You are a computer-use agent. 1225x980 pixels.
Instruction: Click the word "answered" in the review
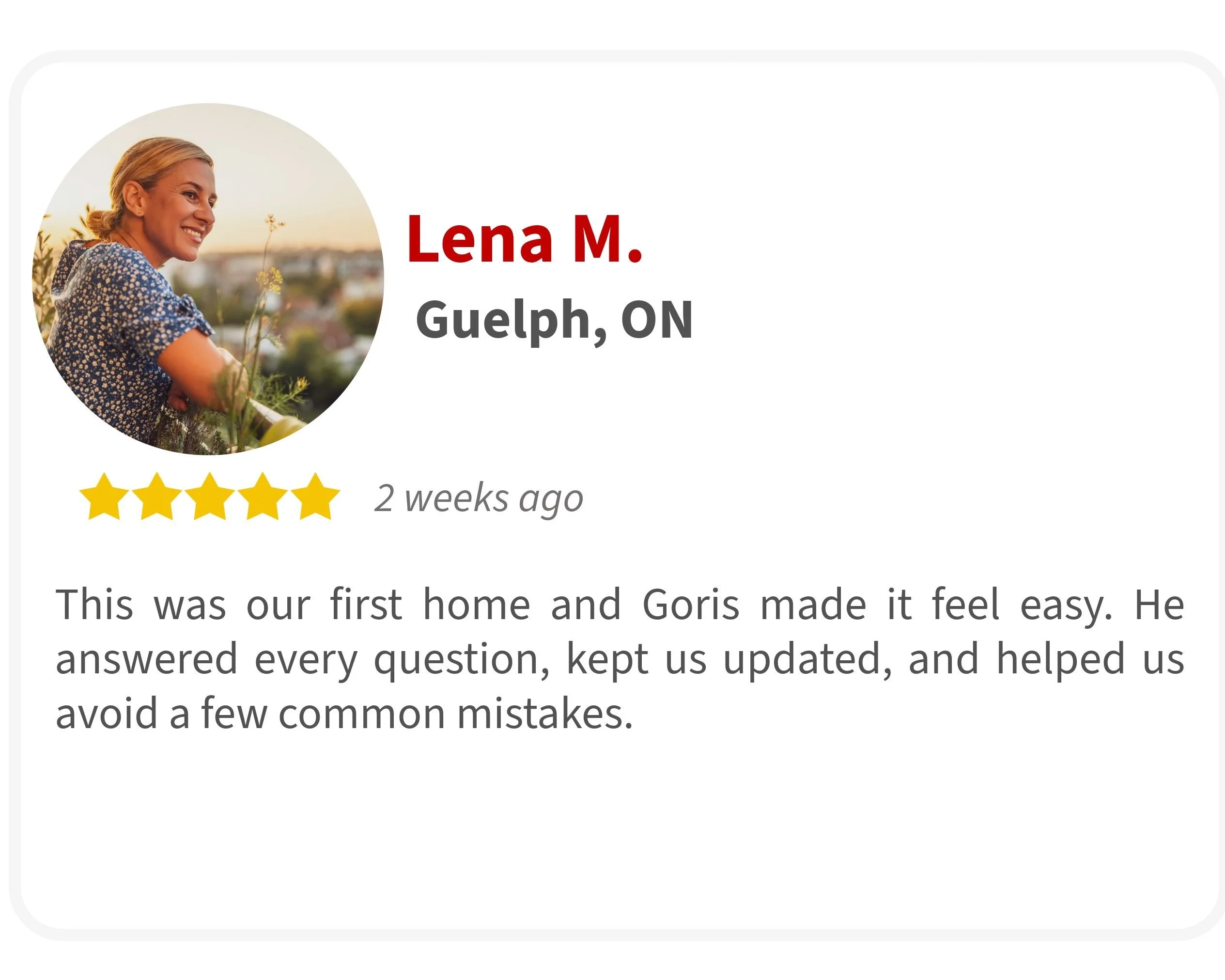(x=146, y=659)
